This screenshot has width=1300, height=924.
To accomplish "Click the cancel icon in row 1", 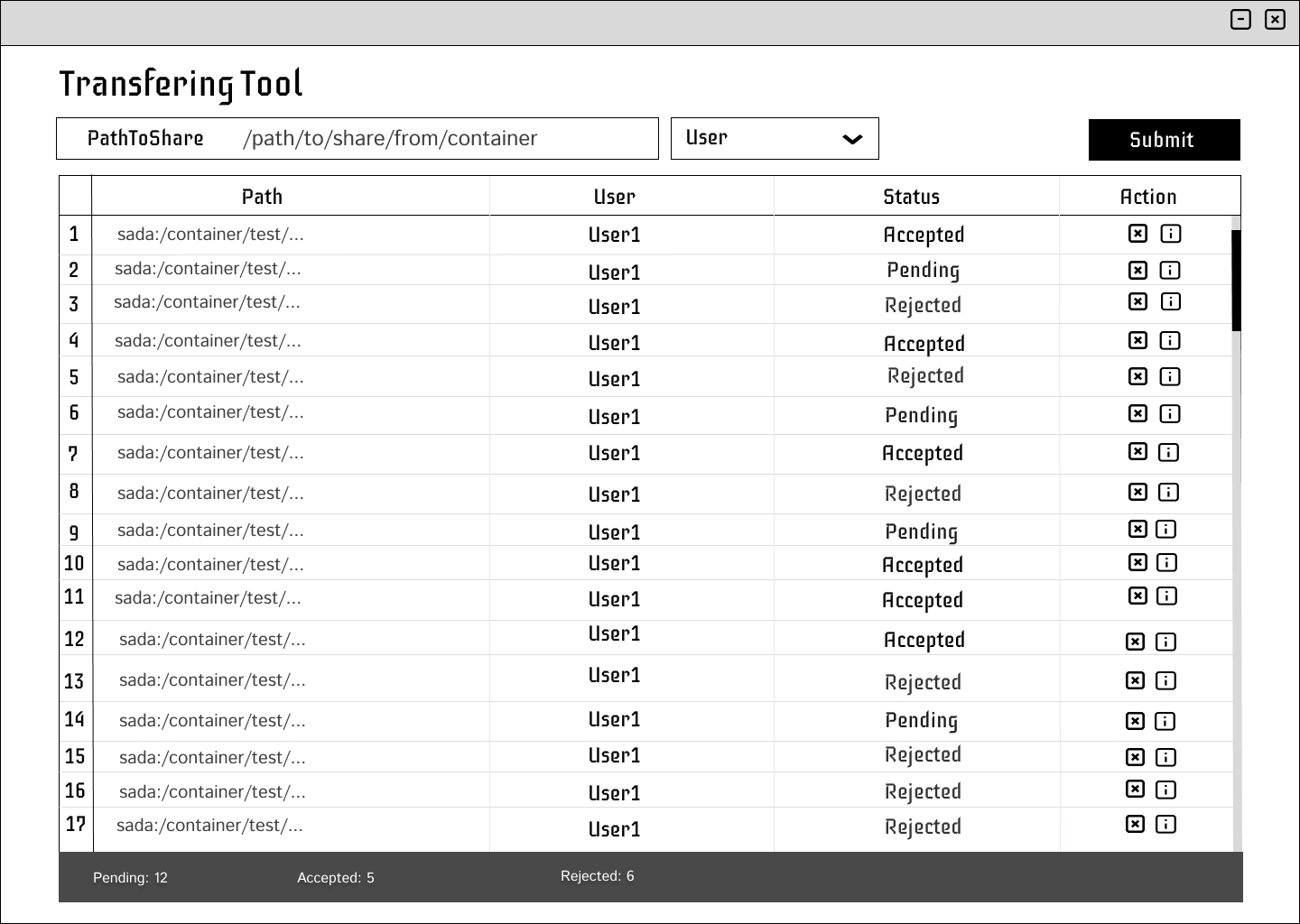I will pos(1137,234).
